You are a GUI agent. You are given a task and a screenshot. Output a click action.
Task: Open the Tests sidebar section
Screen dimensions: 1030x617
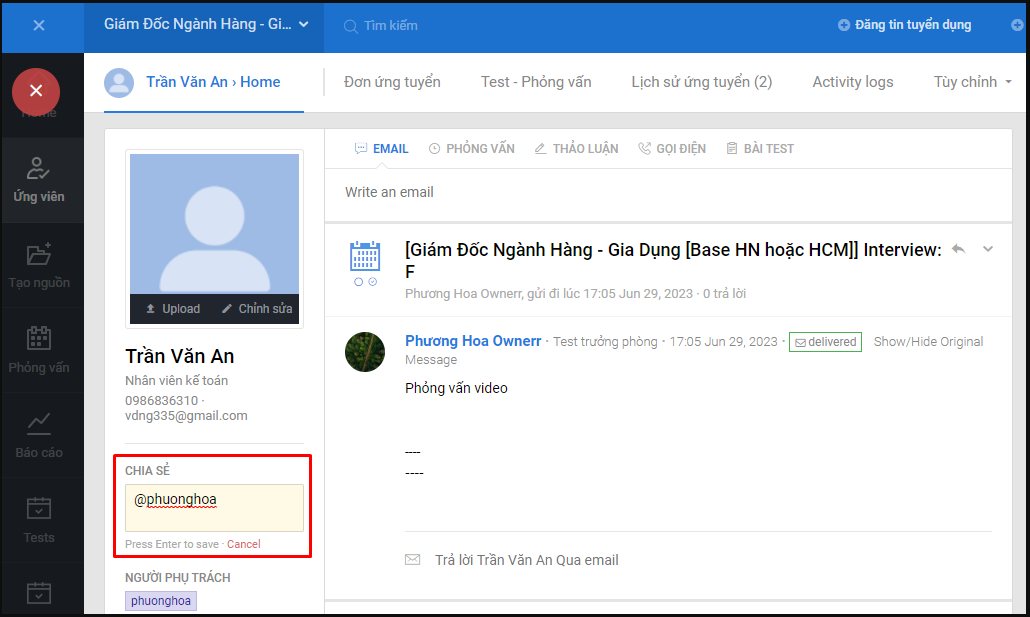(x=39, y=520)
